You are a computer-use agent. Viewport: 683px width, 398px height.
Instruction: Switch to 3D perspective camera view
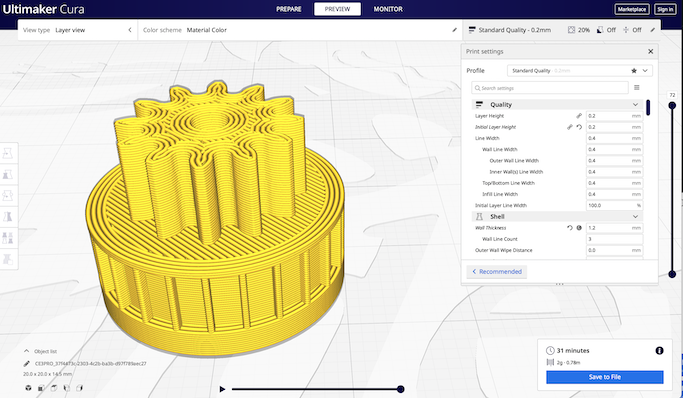(28, 388)
